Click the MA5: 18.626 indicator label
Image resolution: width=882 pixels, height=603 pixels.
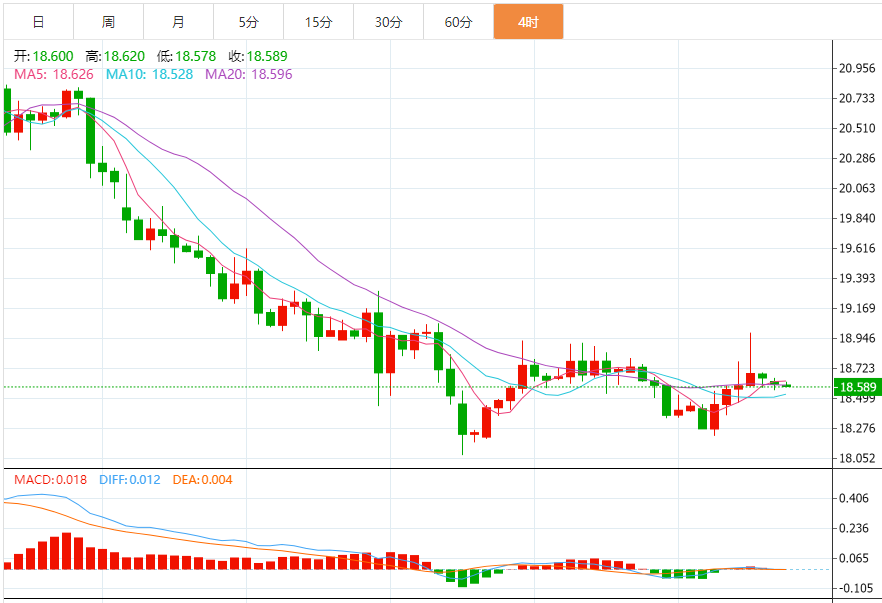[54, 74]
